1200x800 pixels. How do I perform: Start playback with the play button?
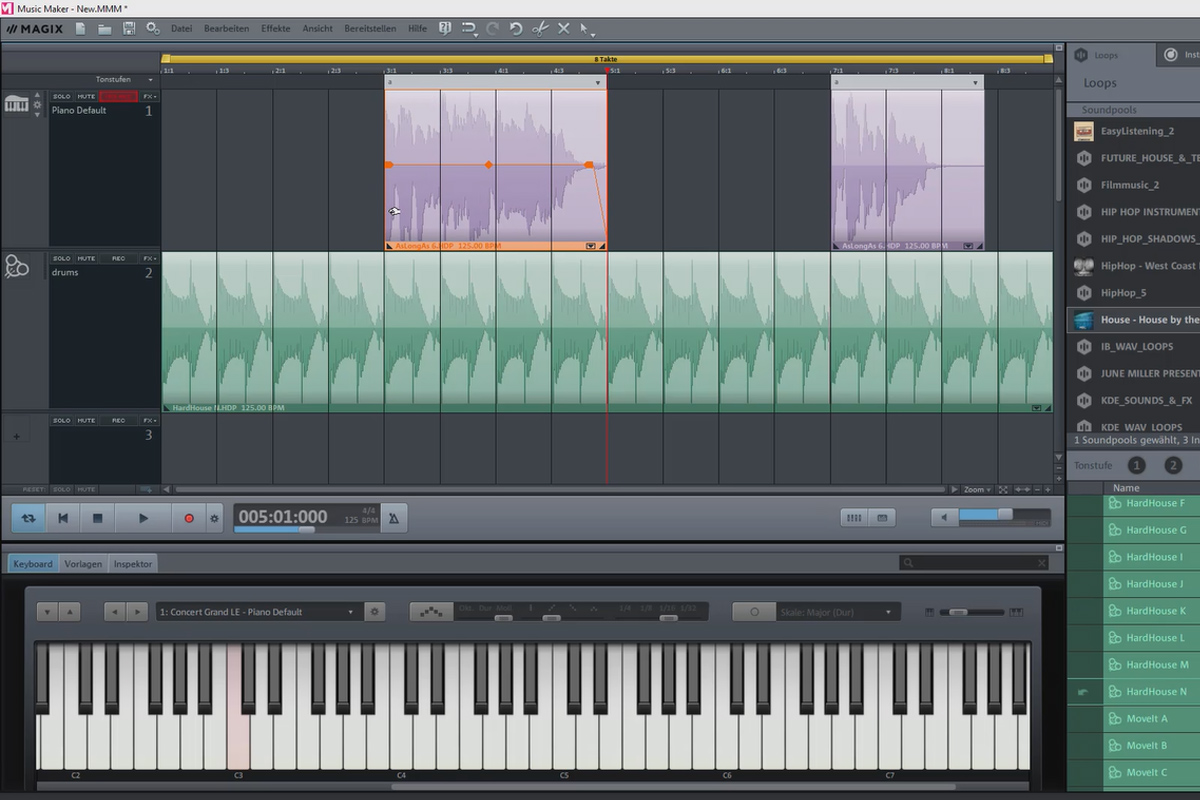click(x=143, y=518)
